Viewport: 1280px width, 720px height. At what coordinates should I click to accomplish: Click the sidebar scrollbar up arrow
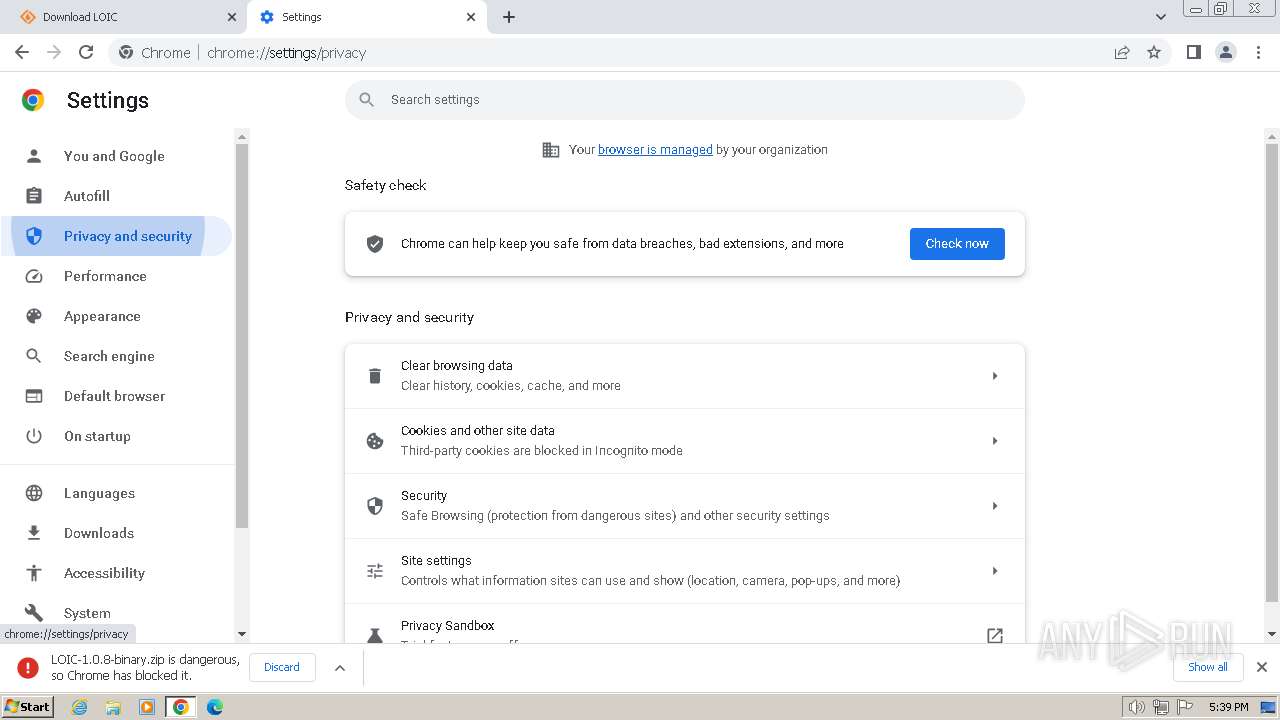pyautogui.click(x=241, y=135)
